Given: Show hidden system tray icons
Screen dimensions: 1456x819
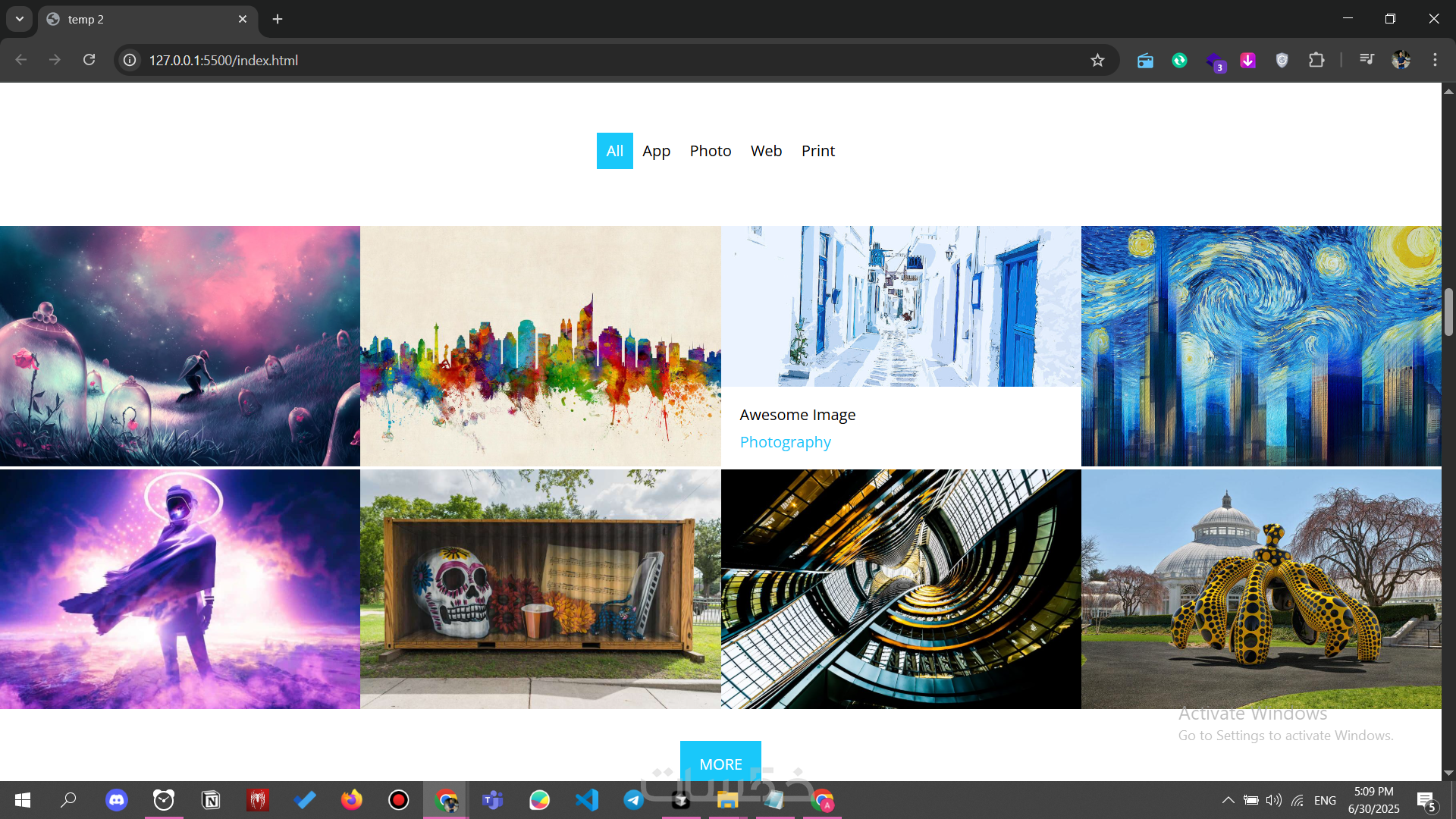Looking at the screenshot, I should pyautogui.click(x=1228, y=800).
